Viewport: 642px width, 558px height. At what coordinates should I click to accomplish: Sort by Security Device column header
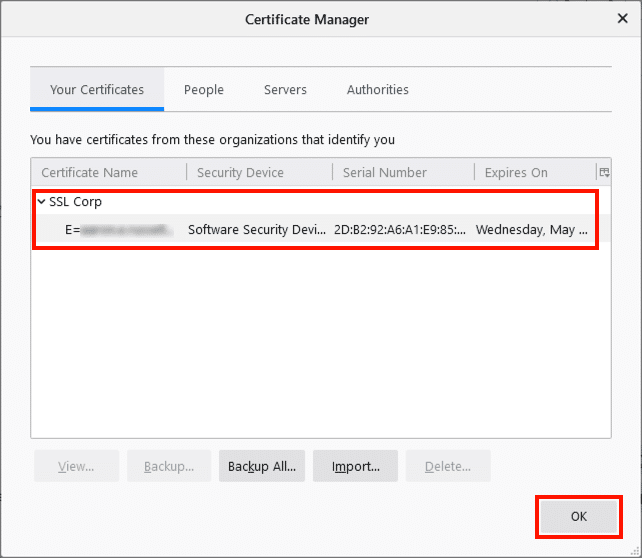point(258,173)
